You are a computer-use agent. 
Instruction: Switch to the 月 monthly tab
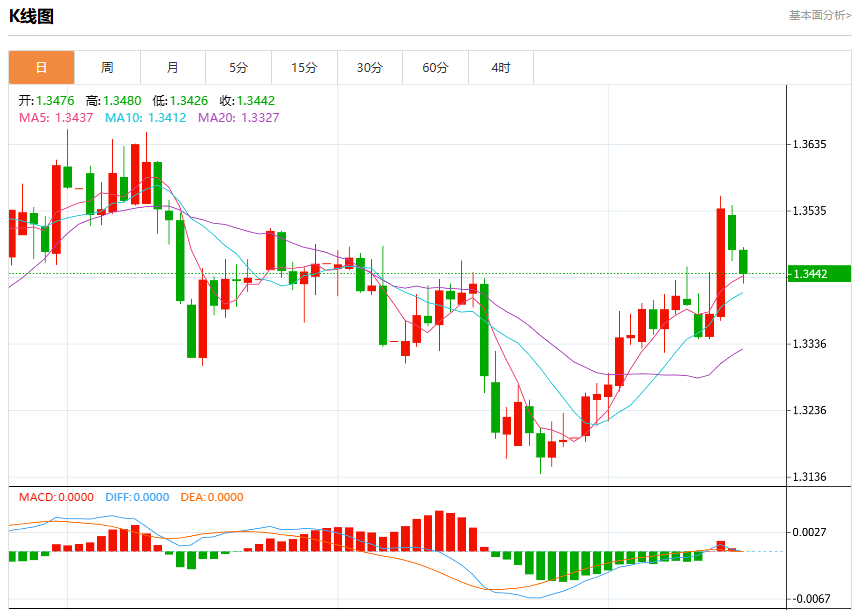[x=173, y=67]
